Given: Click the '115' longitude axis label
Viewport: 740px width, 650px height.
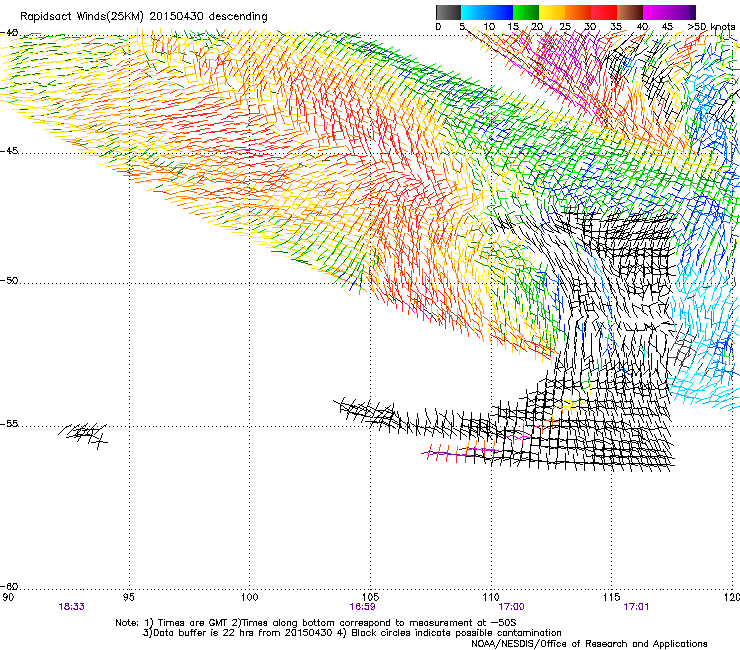Looking at the screenshot, I should (x=612, y=598).
